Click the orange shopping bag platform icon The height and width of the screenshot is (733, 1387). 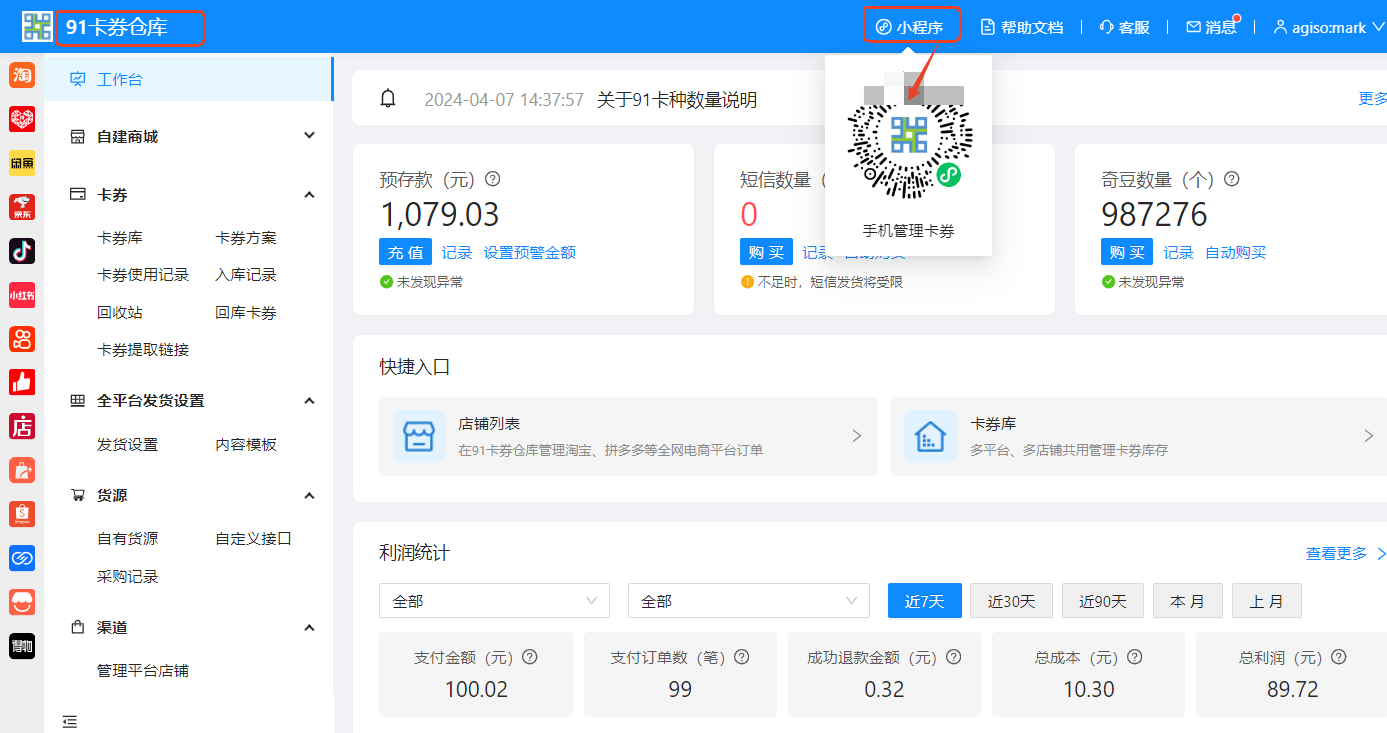point(22,470)
